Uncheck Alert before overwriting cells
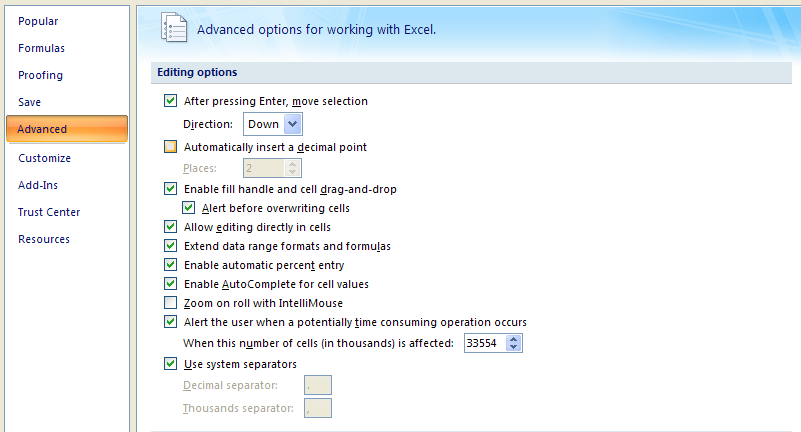The image size is (801, 432). coord(189,207)
